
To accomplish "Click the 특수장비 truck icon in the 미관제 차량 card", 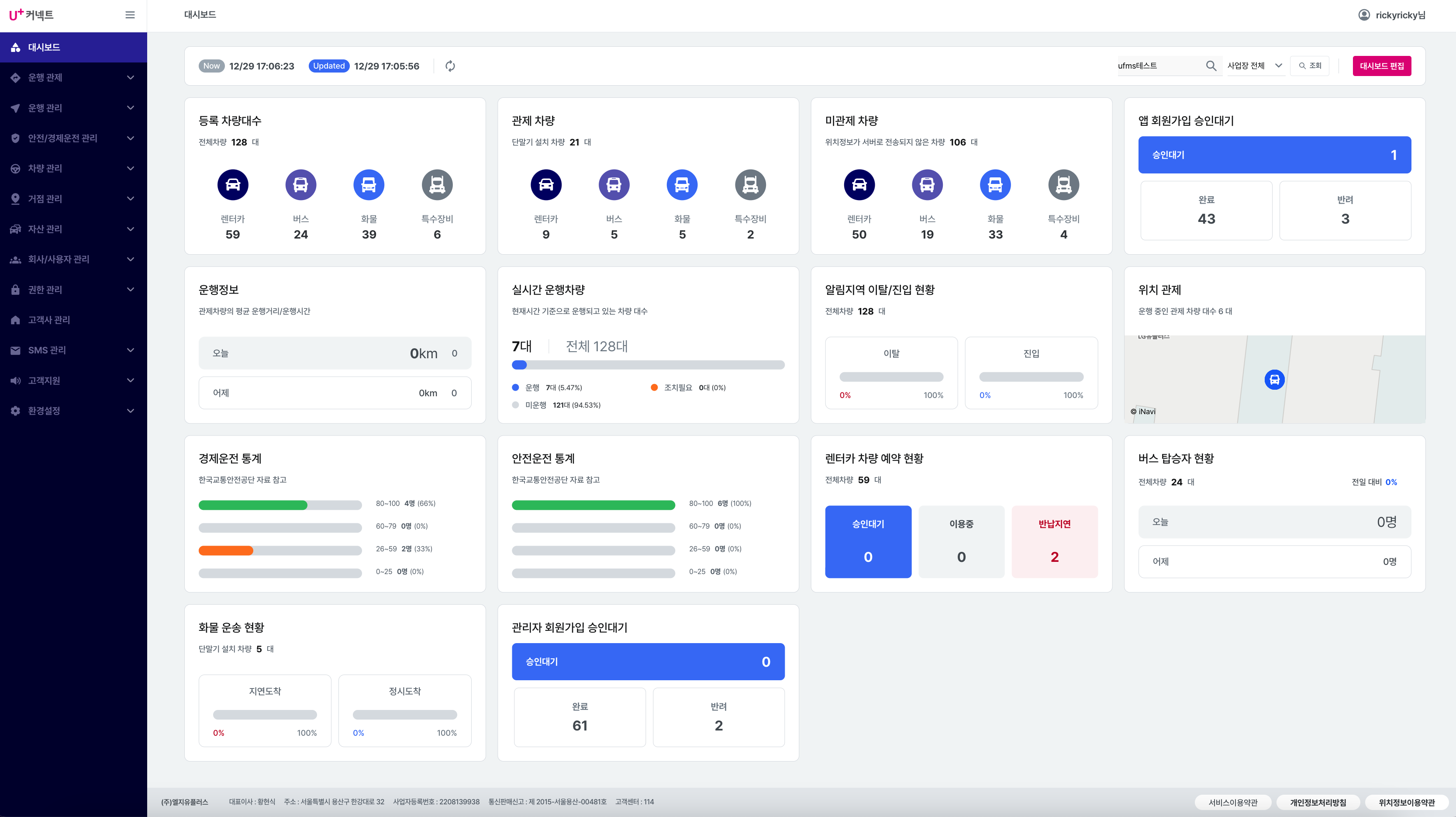I will click(x=1063, y=185).
